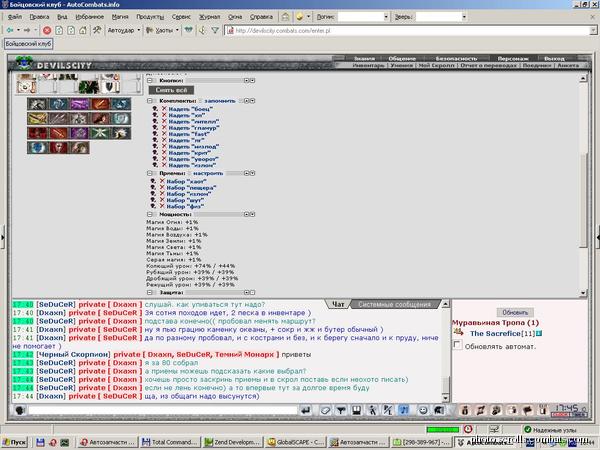Click the main game frame's vertical scrollbar

(583, 188)
